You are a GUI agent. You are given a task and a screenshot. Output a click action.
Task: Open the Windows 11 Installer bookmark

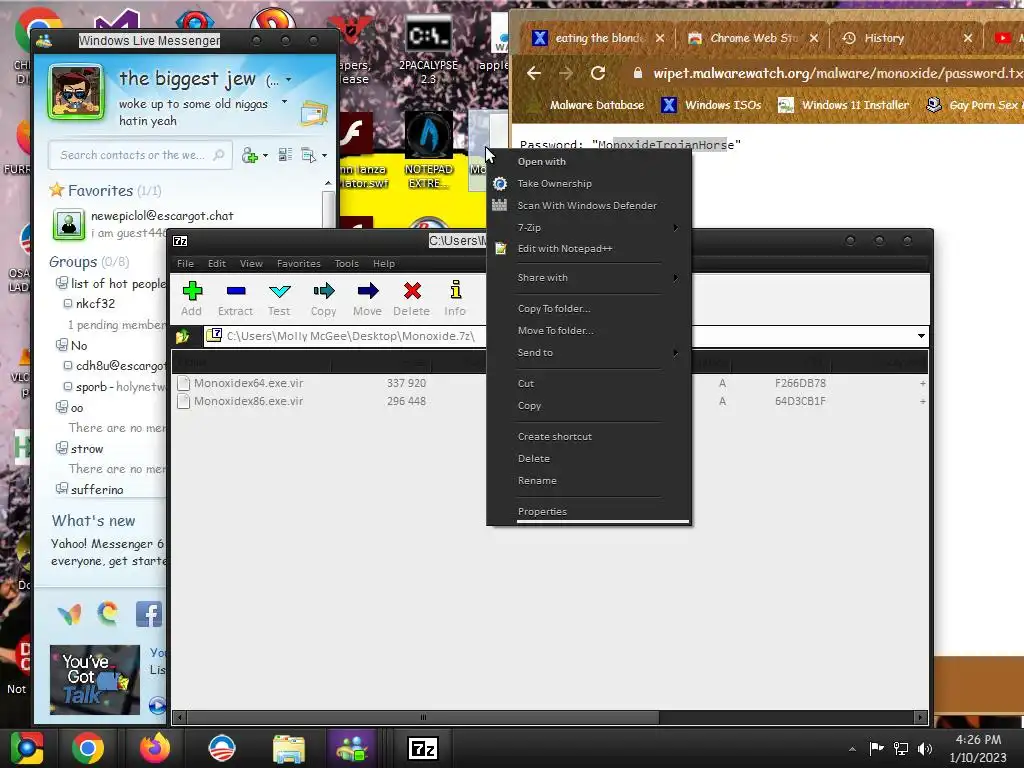[x=844, y=105]
